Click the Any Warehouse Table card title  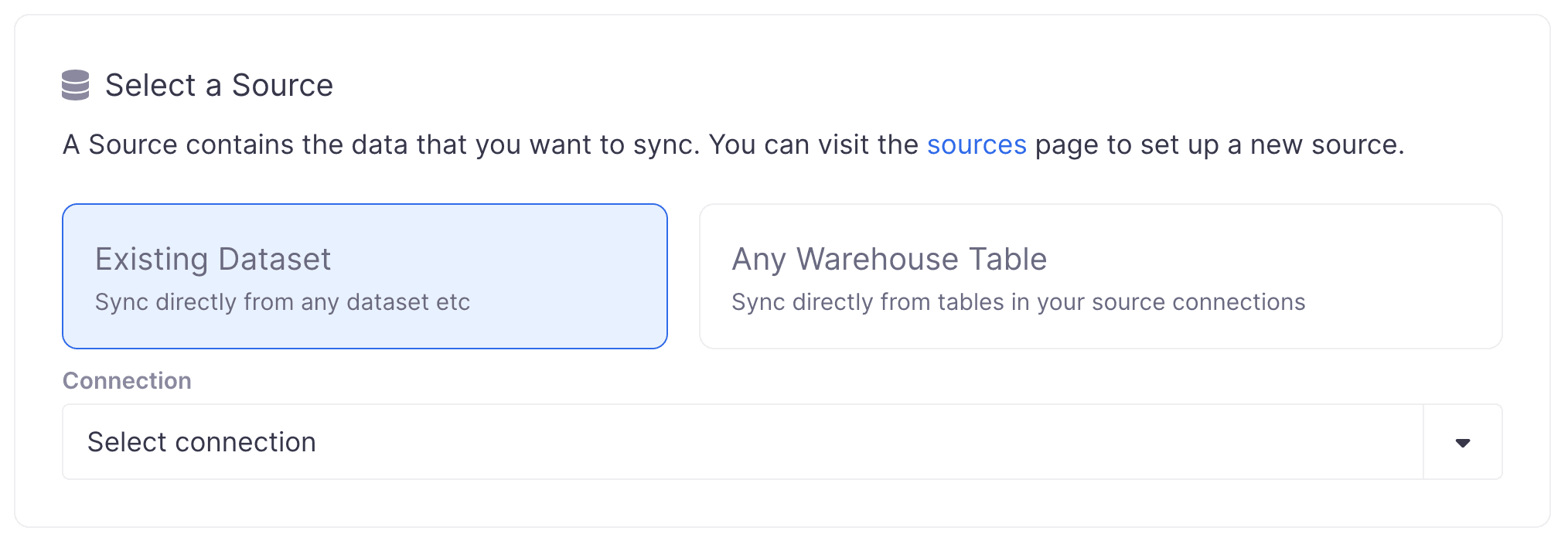click(888, 260)
